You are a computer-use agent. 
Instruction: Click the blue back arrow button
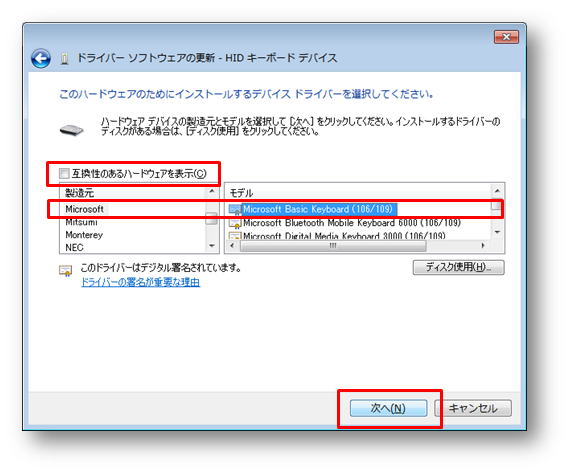click(x=41, y=58)
